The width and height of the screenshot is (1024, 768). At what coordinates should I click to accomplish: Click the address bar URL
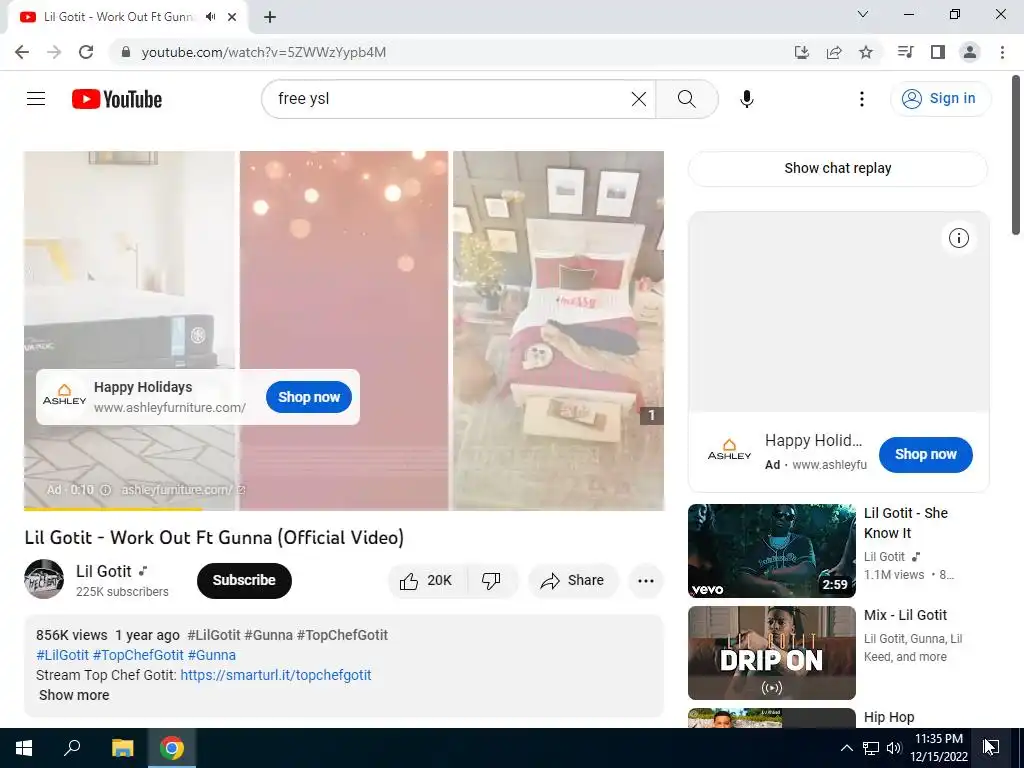click(x=264, y=52)
